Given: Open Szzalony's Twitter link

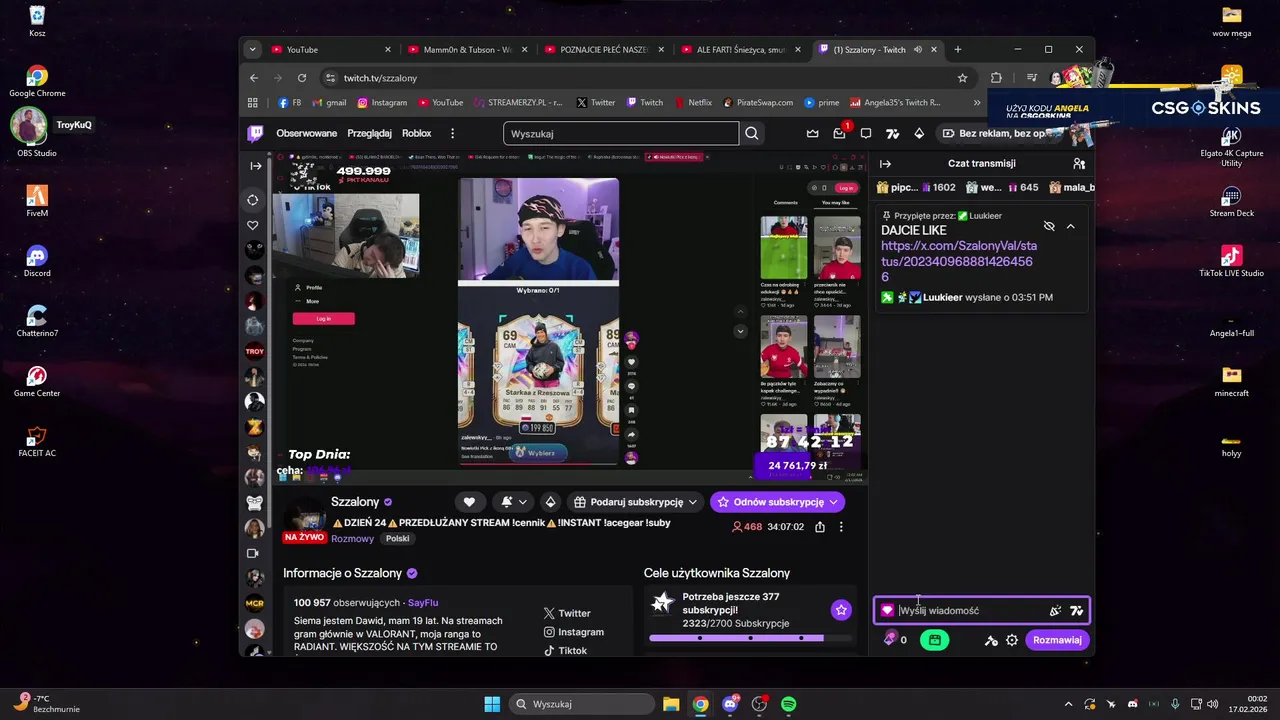Looking at the screenshot, I should (x=567, y=613).
